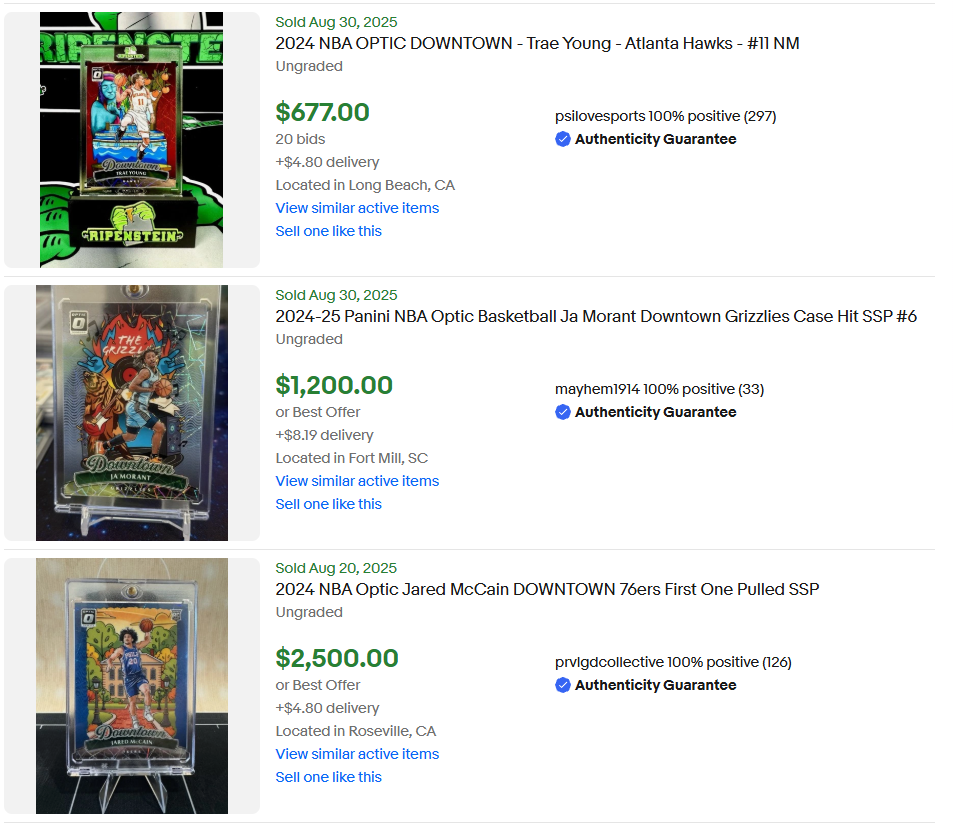
Task: View similar active items for Jared McCain card
Action: pos(357,754)
